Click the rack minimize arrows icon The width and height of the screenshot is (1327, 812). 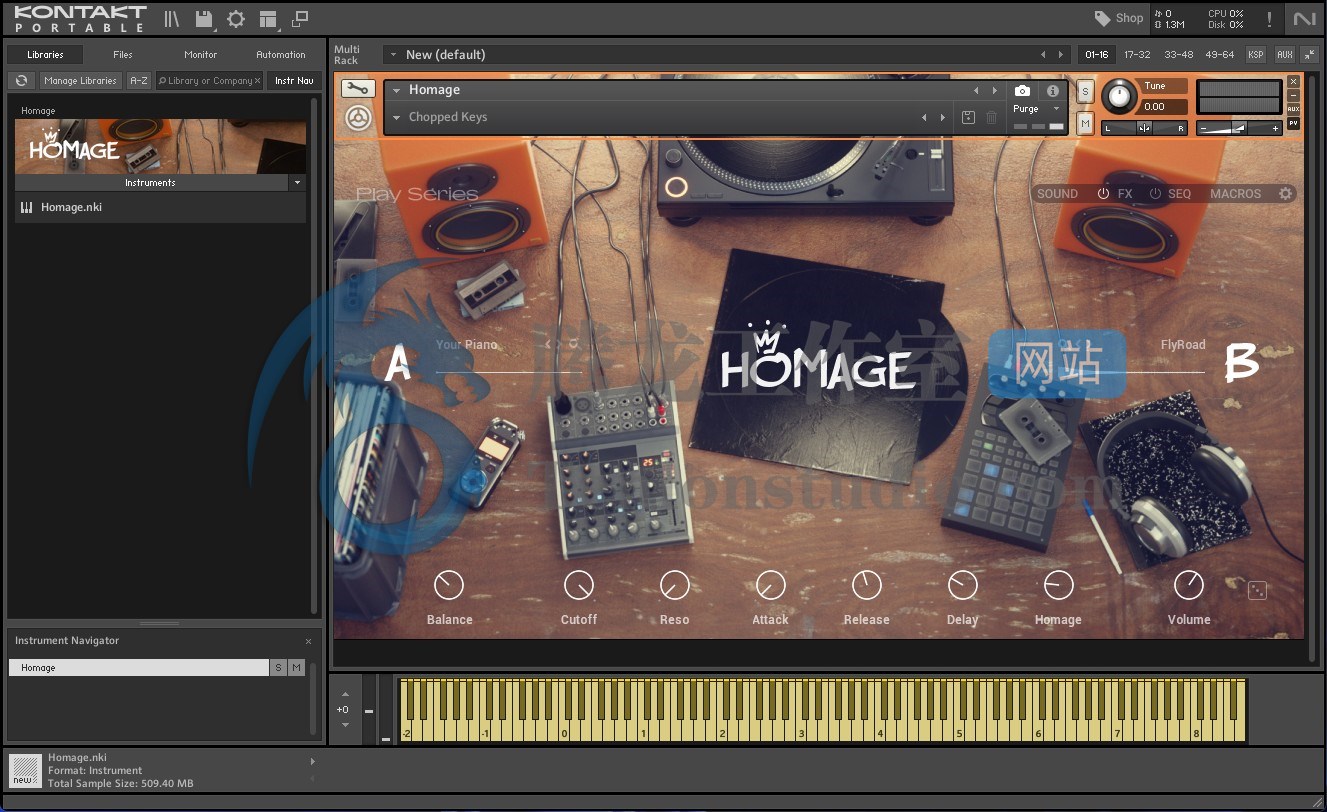[x=1309, y=55]
